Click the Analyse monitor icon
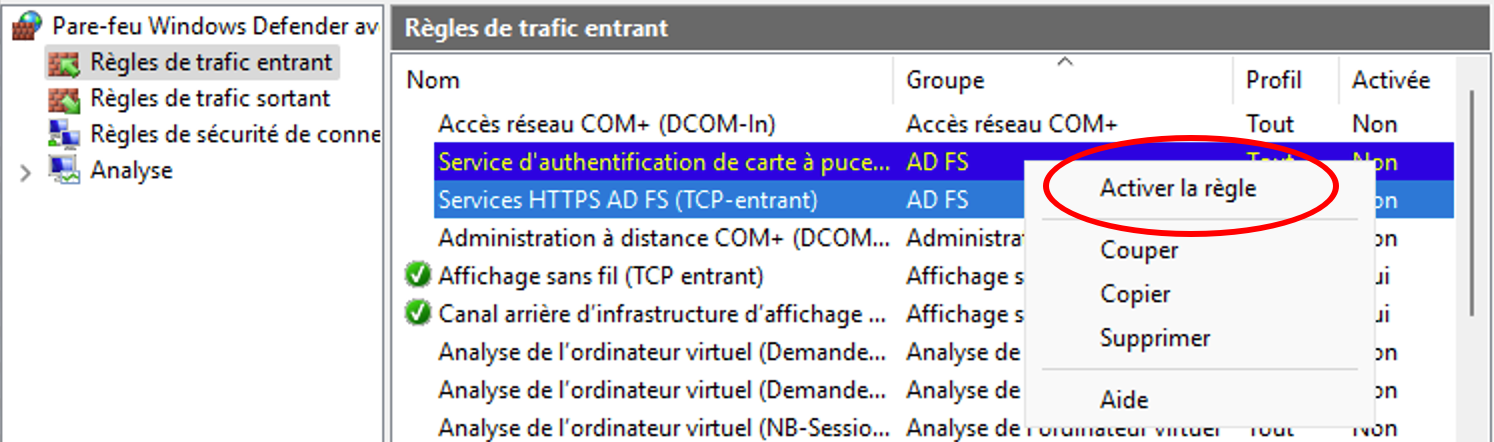 pyautogui.click(x=64, y=171)
